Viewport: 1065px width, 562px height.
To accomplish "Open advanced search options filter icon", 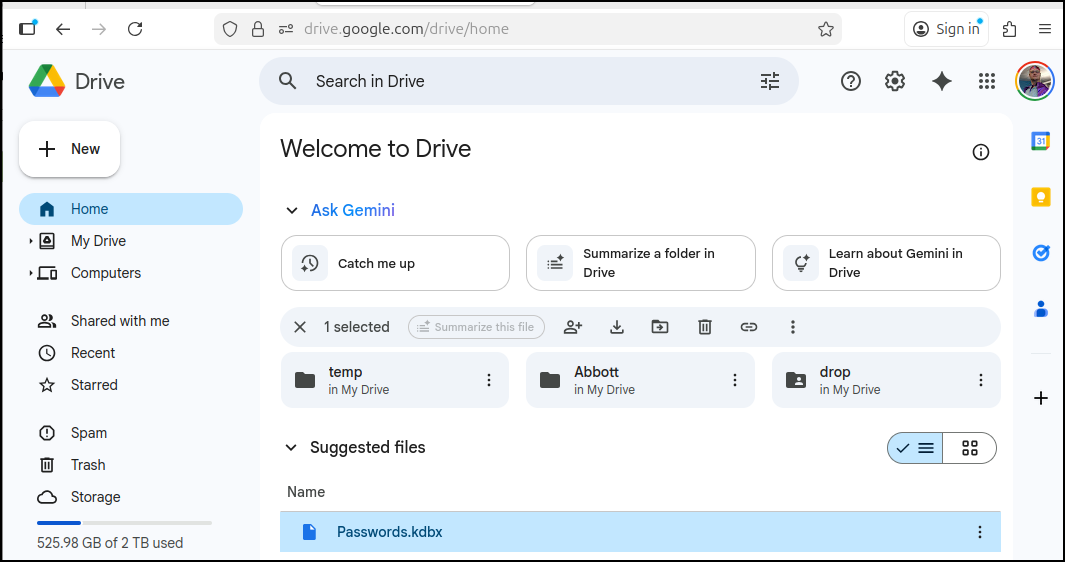I will [770, 82].
